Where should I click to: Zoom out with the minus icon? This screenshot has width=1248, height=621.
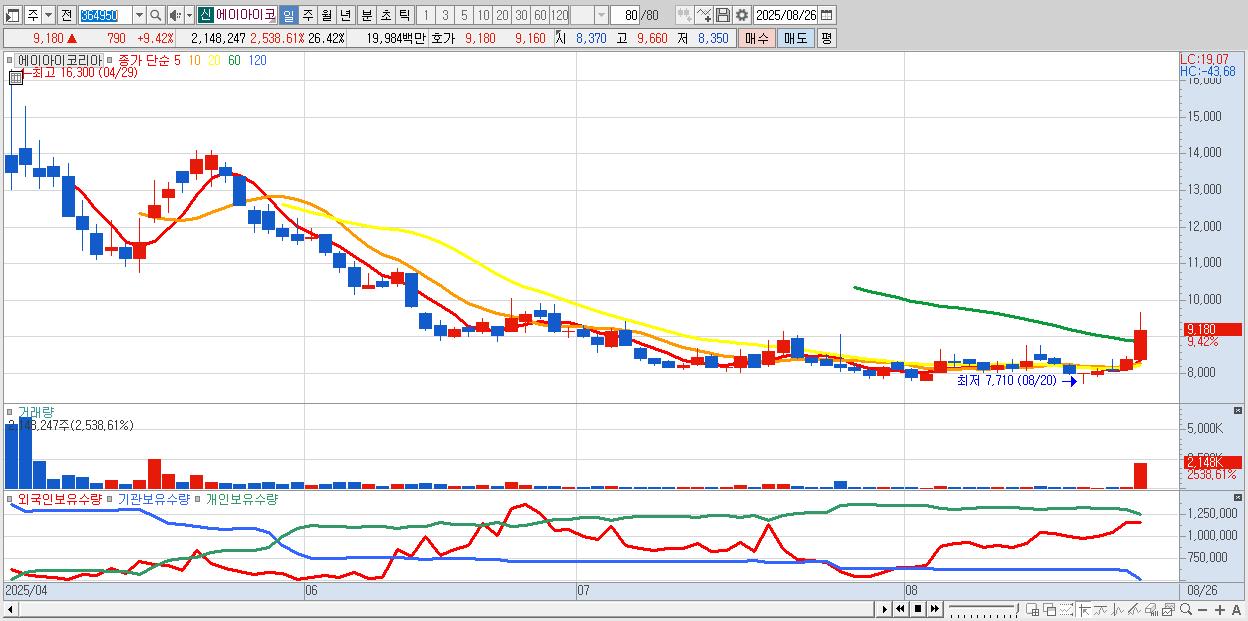[1202, 610]
